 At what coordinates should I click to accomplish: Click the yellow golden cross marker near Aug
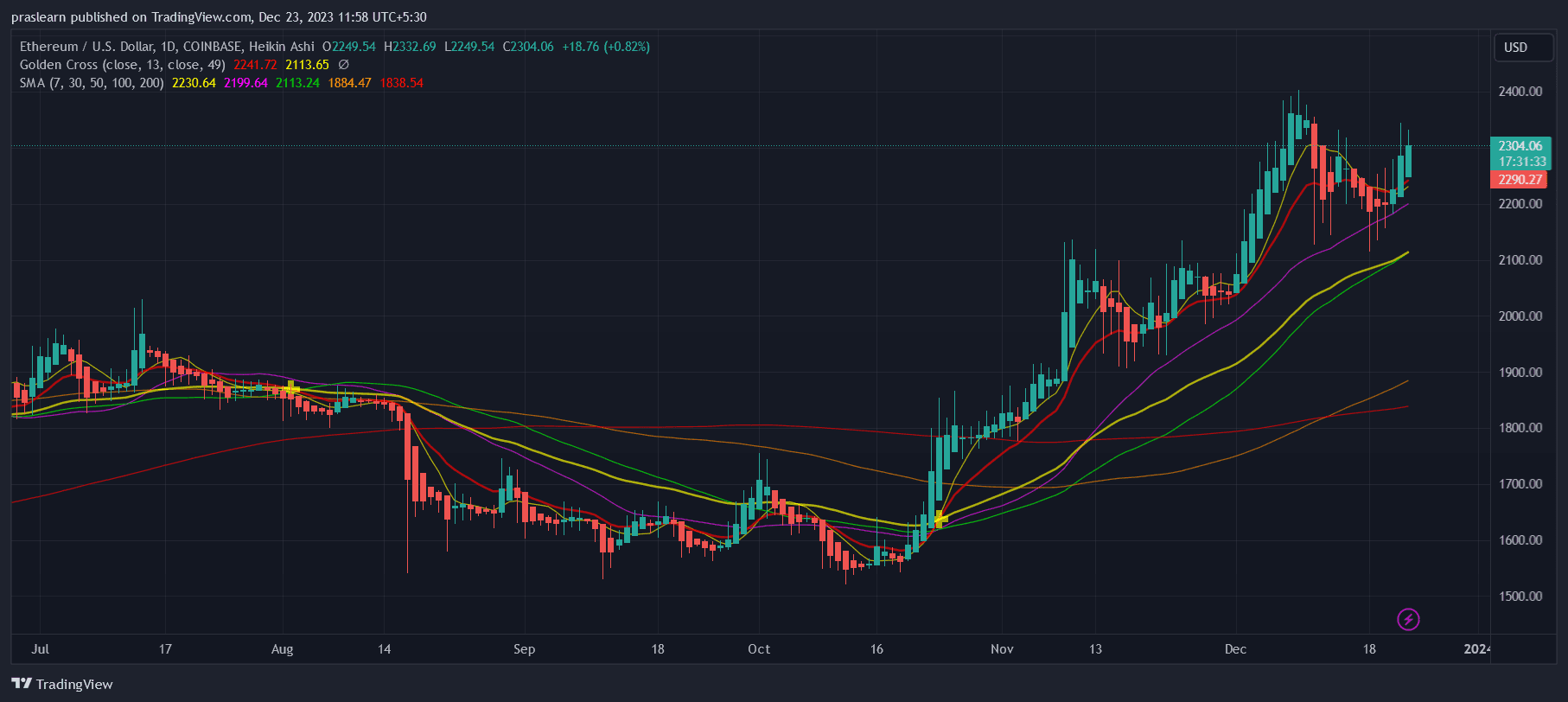tap(292, 388)
